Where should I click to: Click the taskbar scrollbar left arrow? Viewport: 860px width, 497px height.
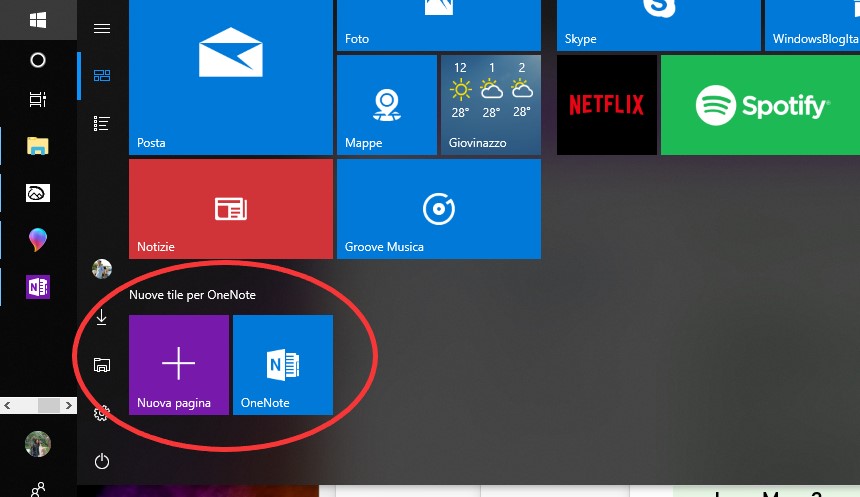[x=7, y=405]
